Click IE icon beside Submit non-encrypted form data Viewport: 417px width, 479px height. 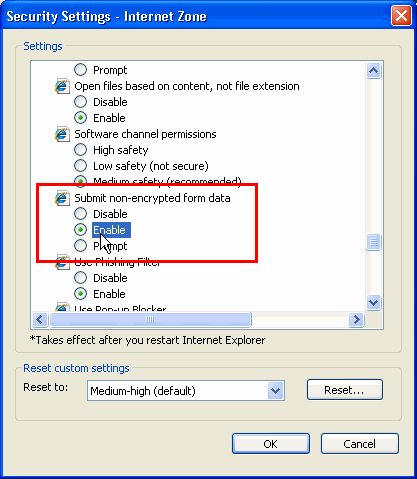point(62,198)
